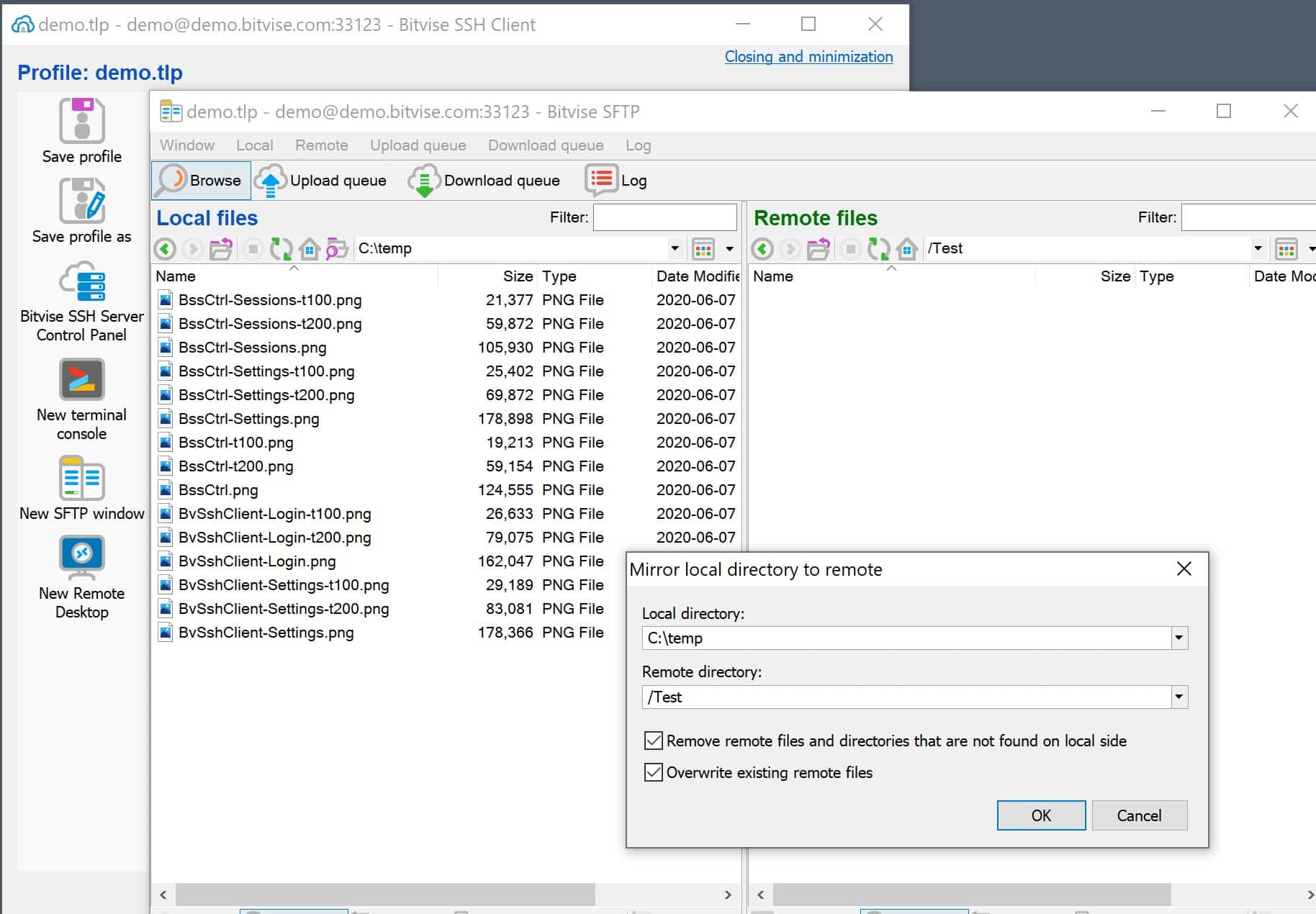The width and height of the screenshot is (1316, 914).
Task: Go back in the Local files pane
Action: click(165, 249)
